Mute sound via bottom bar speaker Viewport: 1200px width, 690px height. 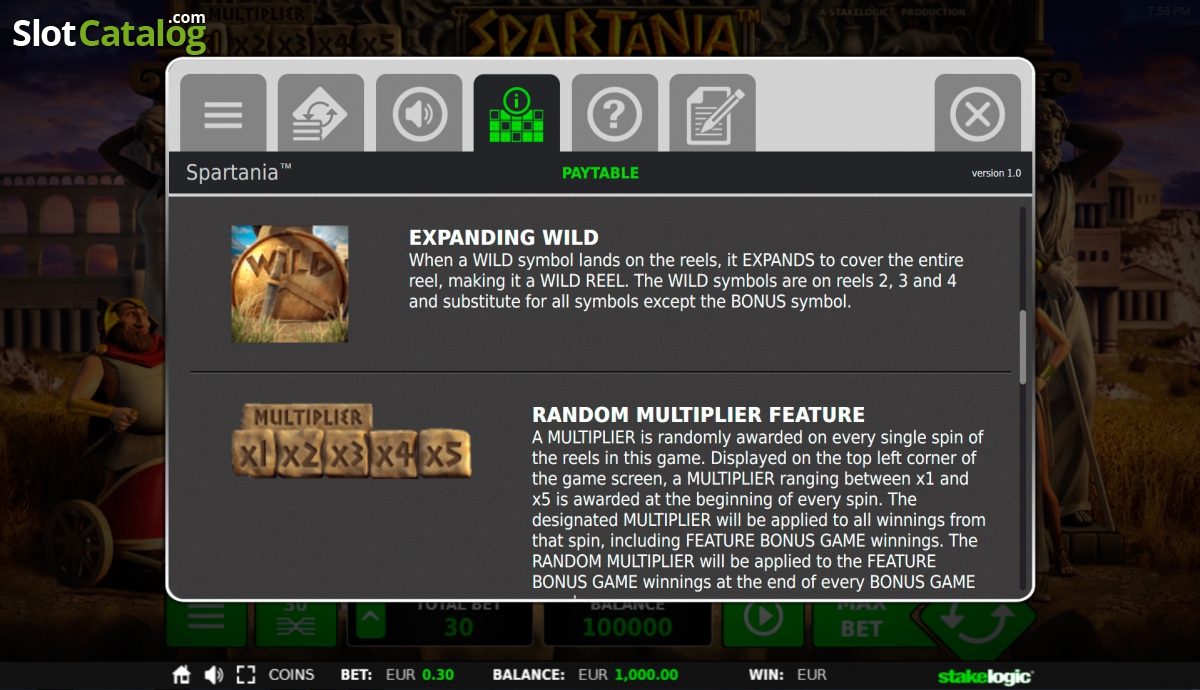tap(214, 675)
